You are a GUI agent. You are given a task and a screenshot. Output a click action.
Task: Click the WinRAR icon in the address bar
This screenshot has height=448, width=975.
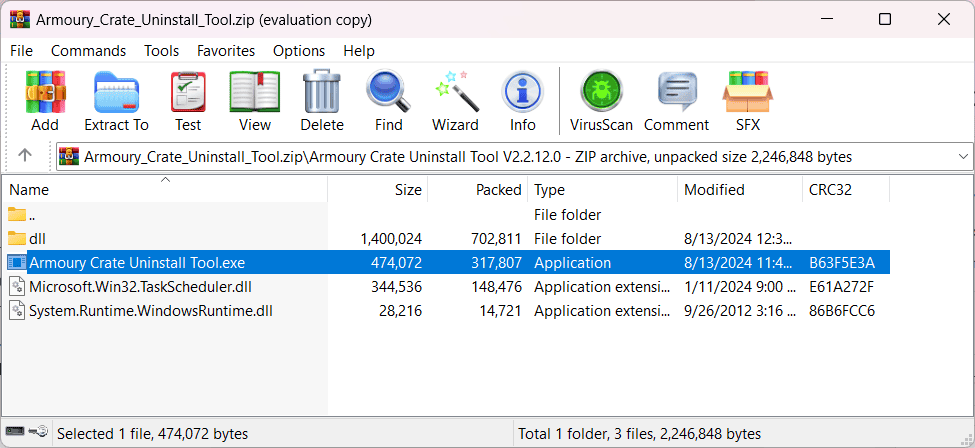[70, 156]
